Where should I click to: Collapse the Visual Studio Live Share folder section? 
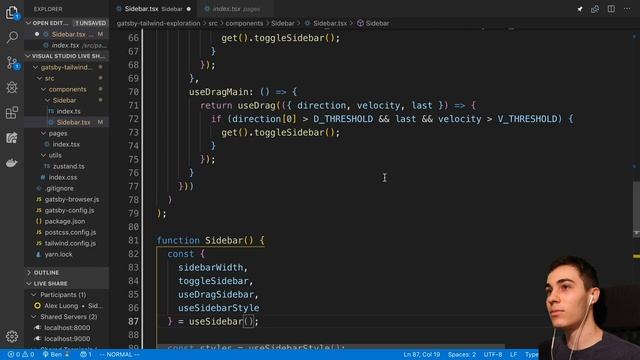29,56
